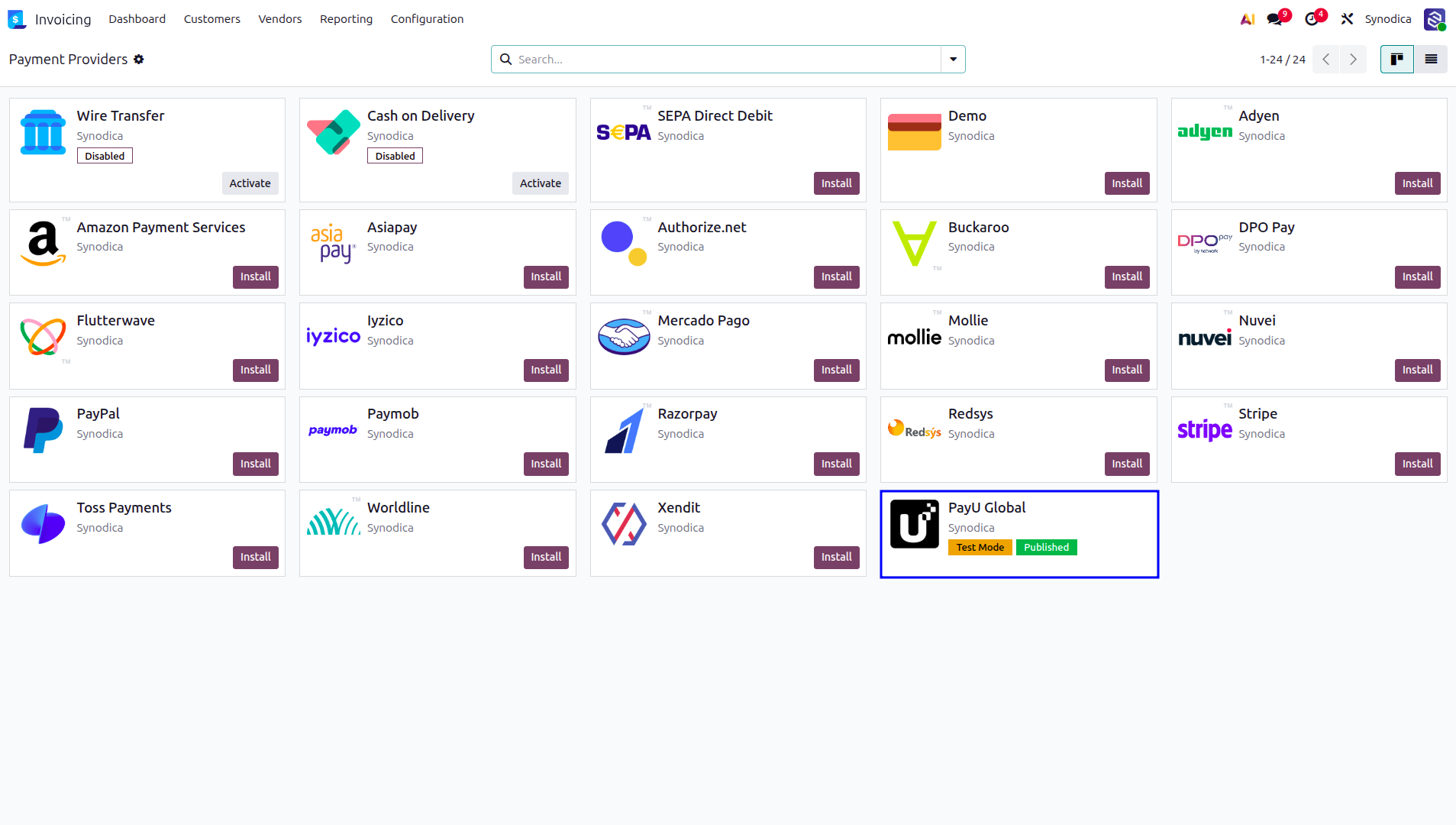Viewport: 1456px width, 825px height.
Task: Install the Mollie provider
Action: (x=1126, y=370)
